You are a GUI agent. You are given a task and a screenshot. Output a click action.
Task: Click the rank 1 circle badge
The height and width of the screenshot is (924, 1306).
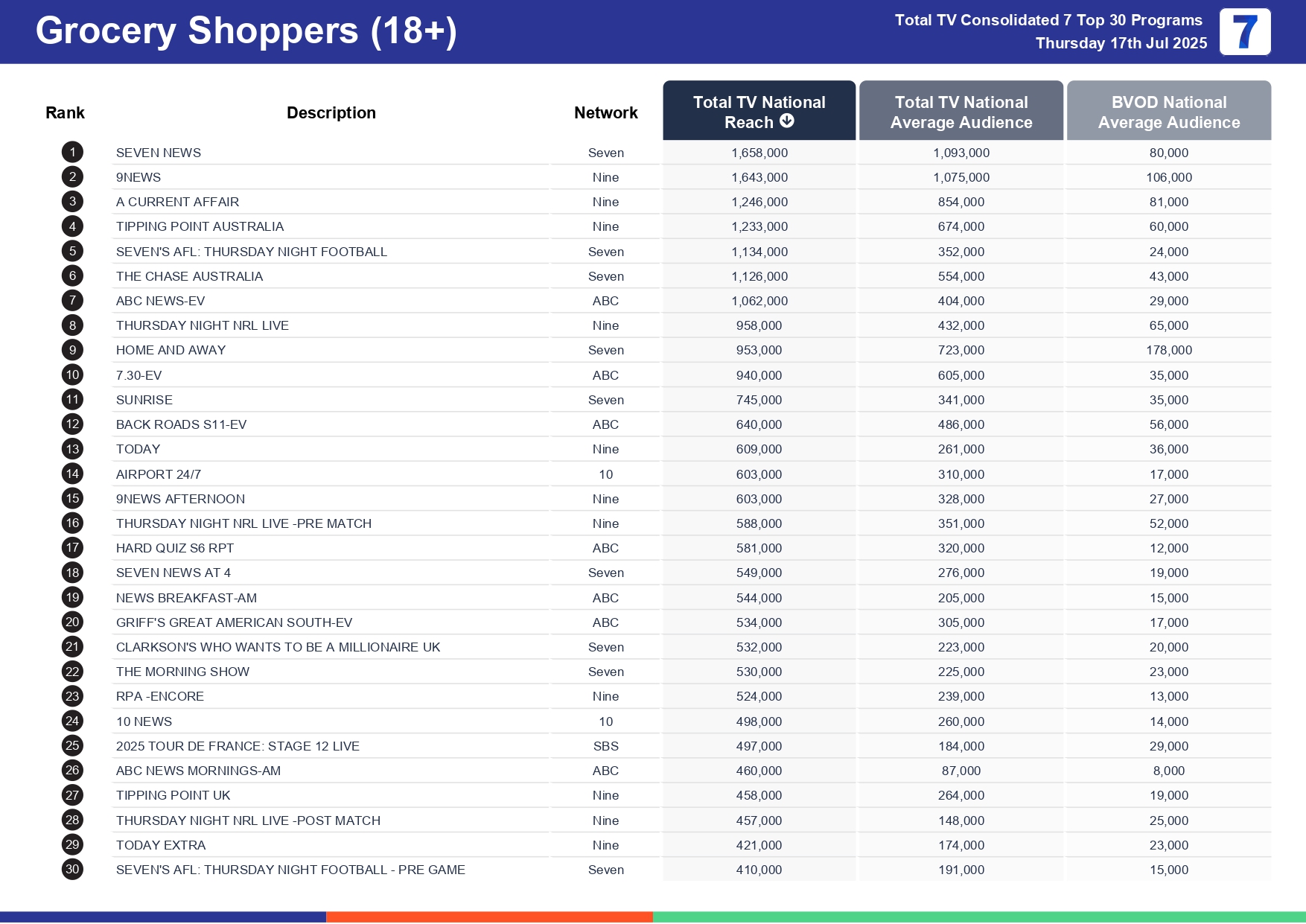(72, 153)
